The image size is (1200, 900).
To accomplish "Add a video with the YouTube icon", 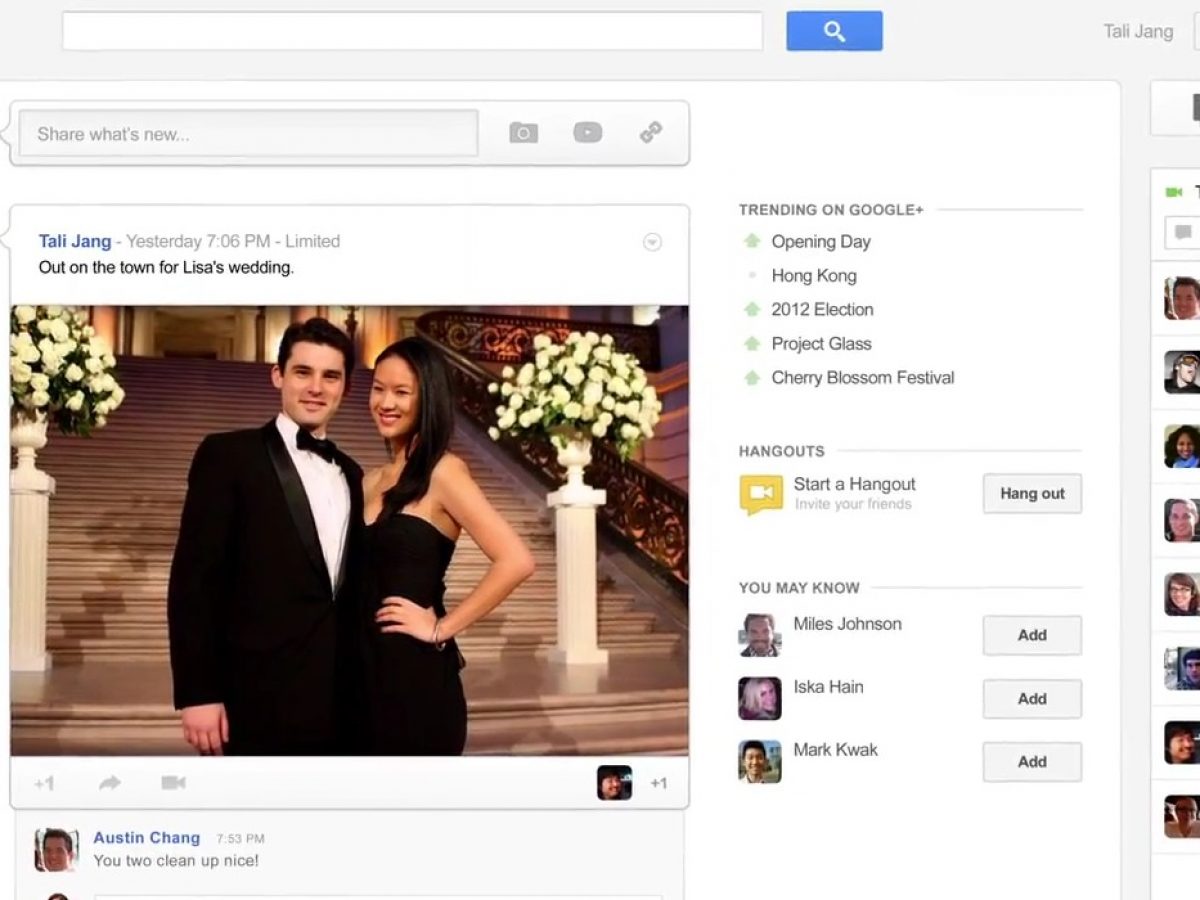I will coord(587,133).
